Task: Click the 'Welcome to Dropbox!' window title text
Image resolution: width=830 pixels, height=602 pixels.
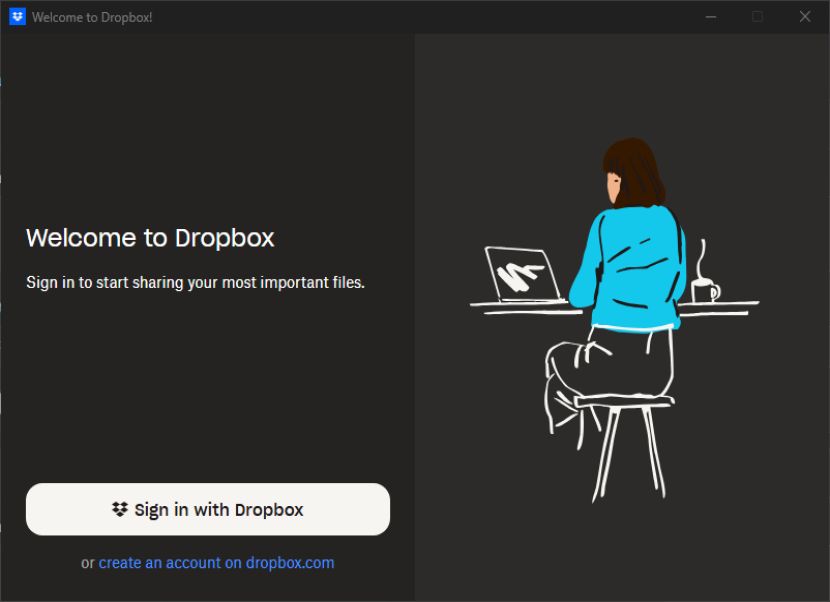Action: click(x=92, y=17)
